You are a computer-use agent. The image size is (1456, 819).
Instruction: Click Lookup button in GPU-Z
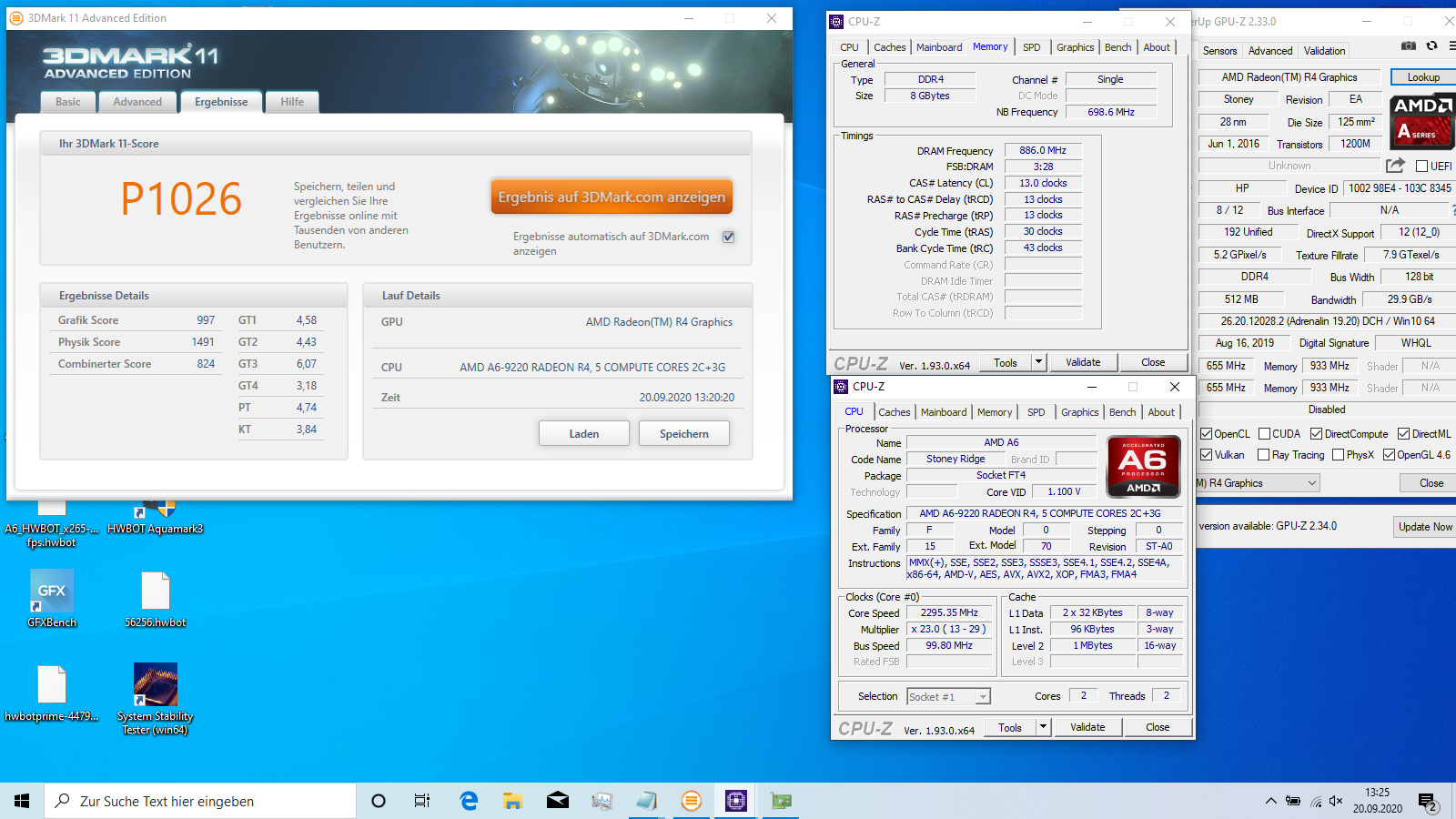click(1423, 77)
